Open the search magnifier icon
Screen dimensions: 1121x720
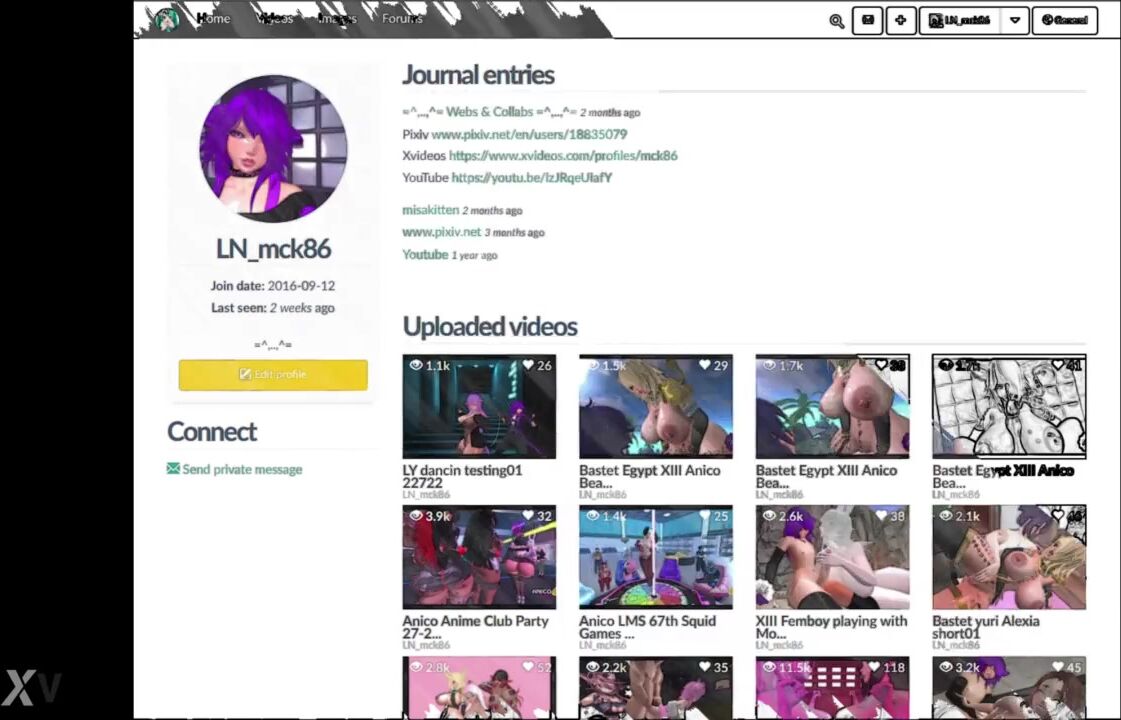[x=836, y=21]
